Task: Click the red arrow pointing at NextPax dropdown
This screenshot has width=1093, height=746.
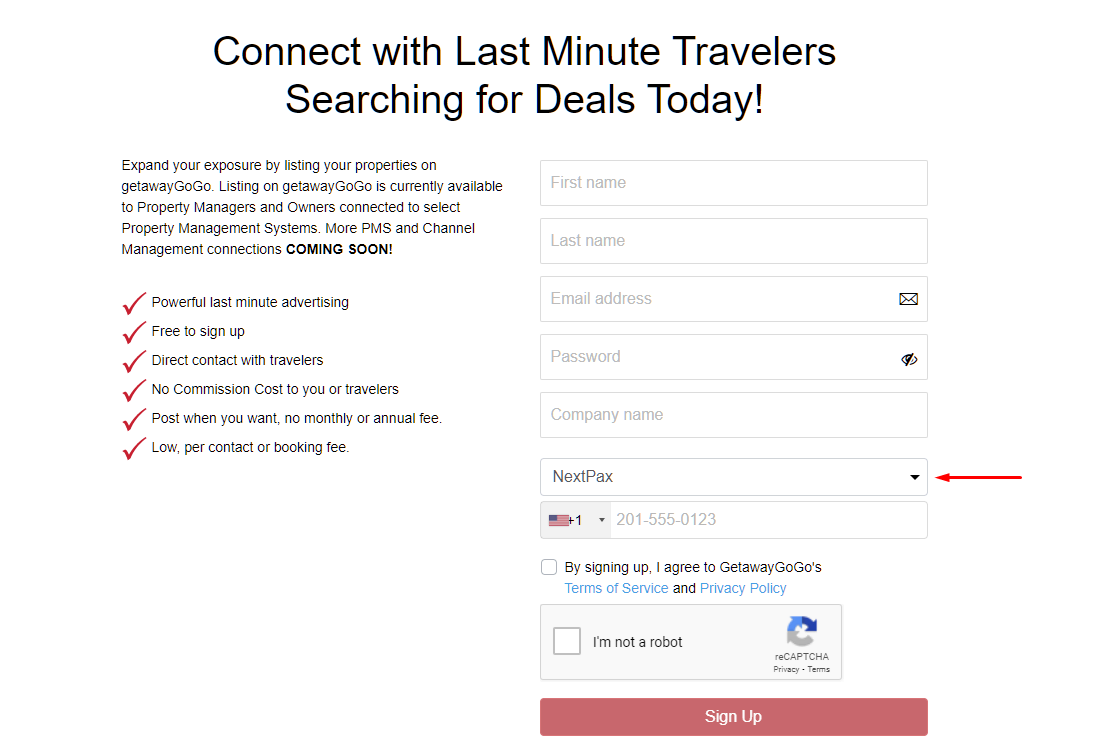Action: (x=979, y=478)
